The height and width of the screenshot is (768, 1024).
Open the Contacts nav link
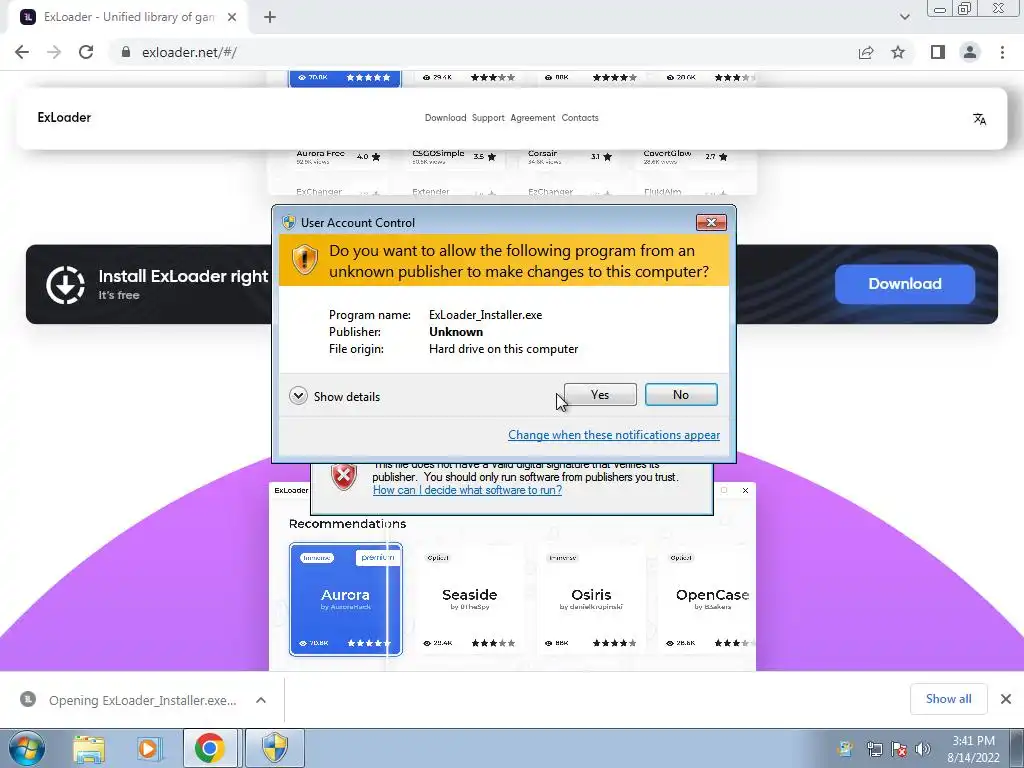click(580, 118)
